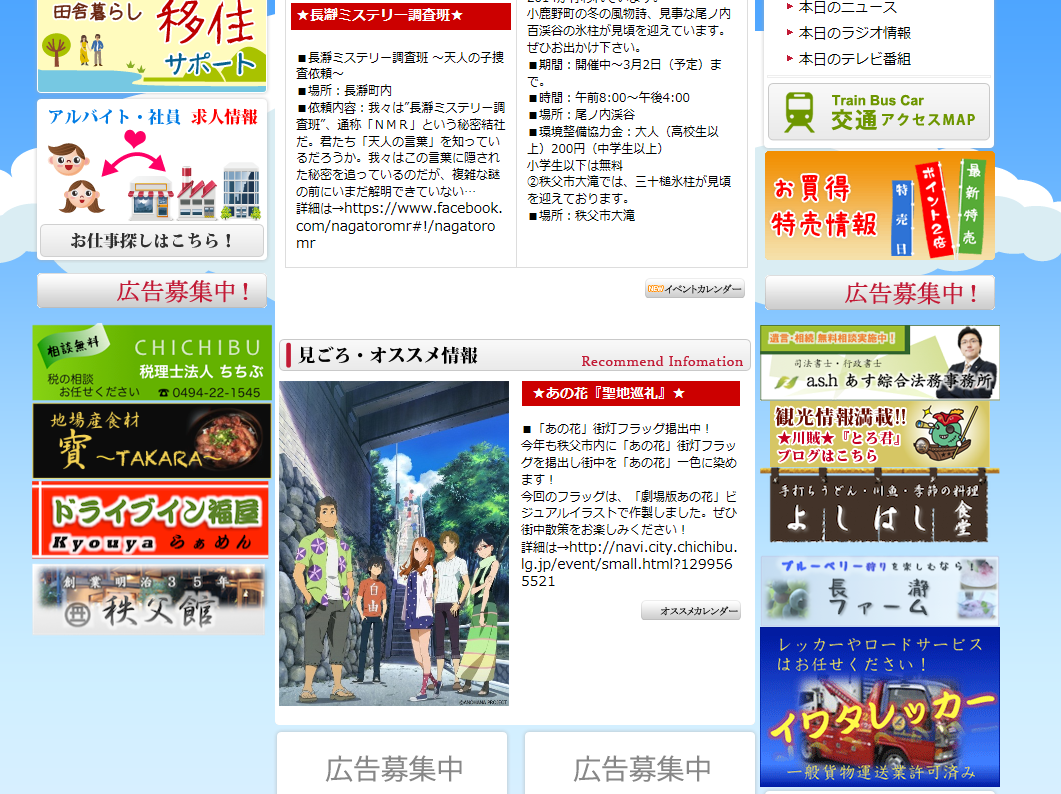Open the あの花 anime poster image
Image resolution: width=1061 pixels, height=794 pixels.
(394, 544)
